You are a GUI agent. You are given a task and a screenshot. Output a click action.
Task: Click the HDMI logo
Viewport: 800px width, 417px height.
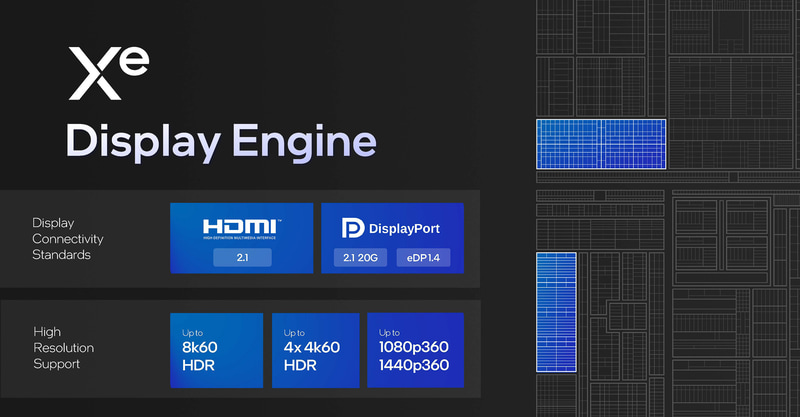point(242,229)
